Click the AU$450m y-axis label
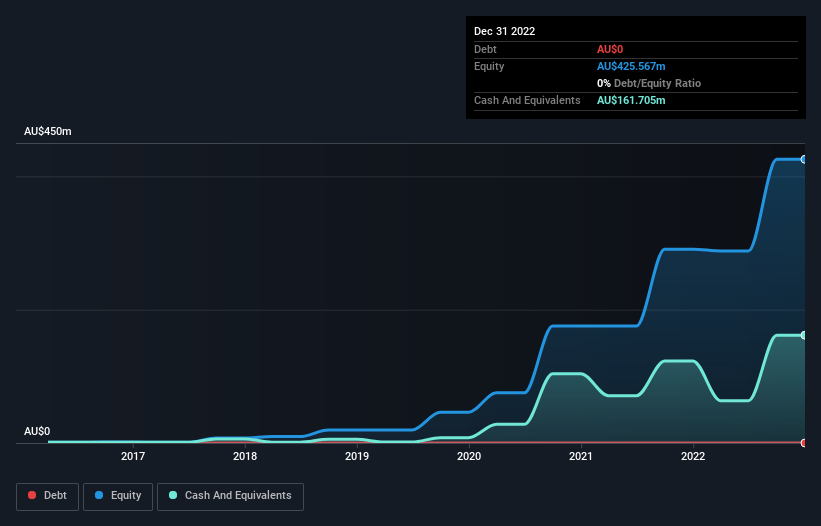821x526 pixels. click(48, 131)
